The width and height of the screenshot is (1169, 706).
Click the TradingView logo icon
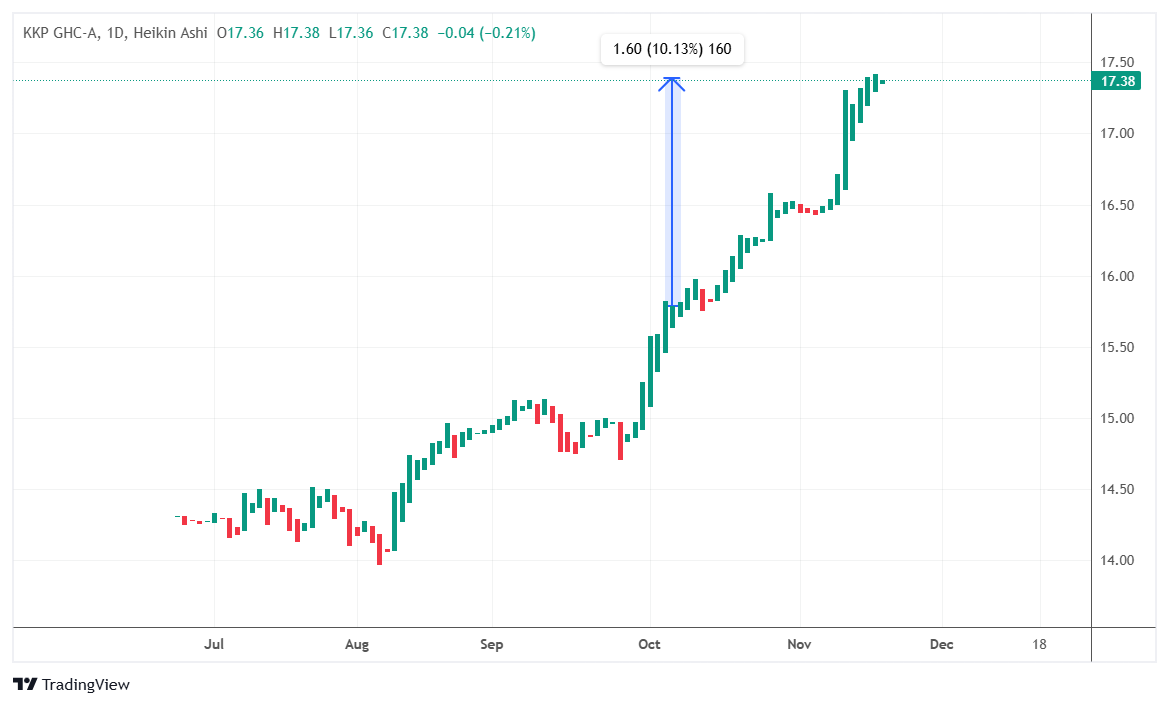pyautogui.click(x=25, y=685)
